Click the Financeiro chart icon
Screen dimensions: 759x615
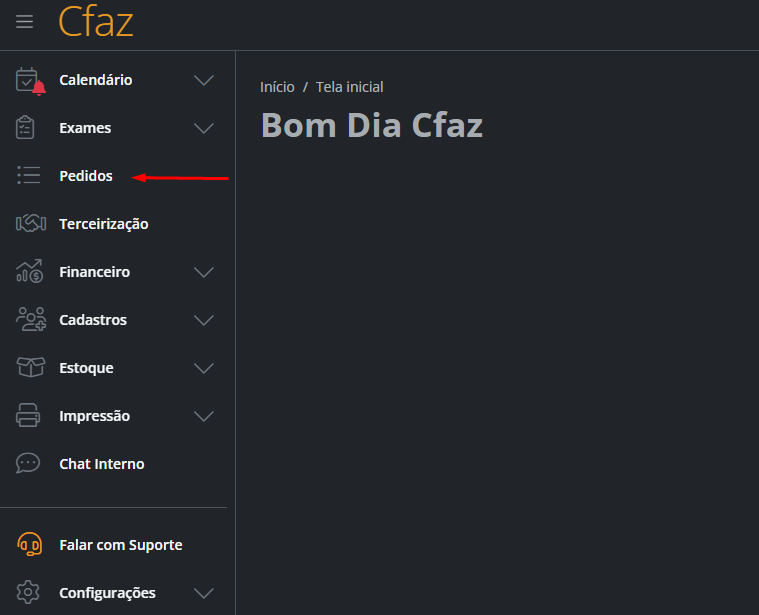click(30, 271)
